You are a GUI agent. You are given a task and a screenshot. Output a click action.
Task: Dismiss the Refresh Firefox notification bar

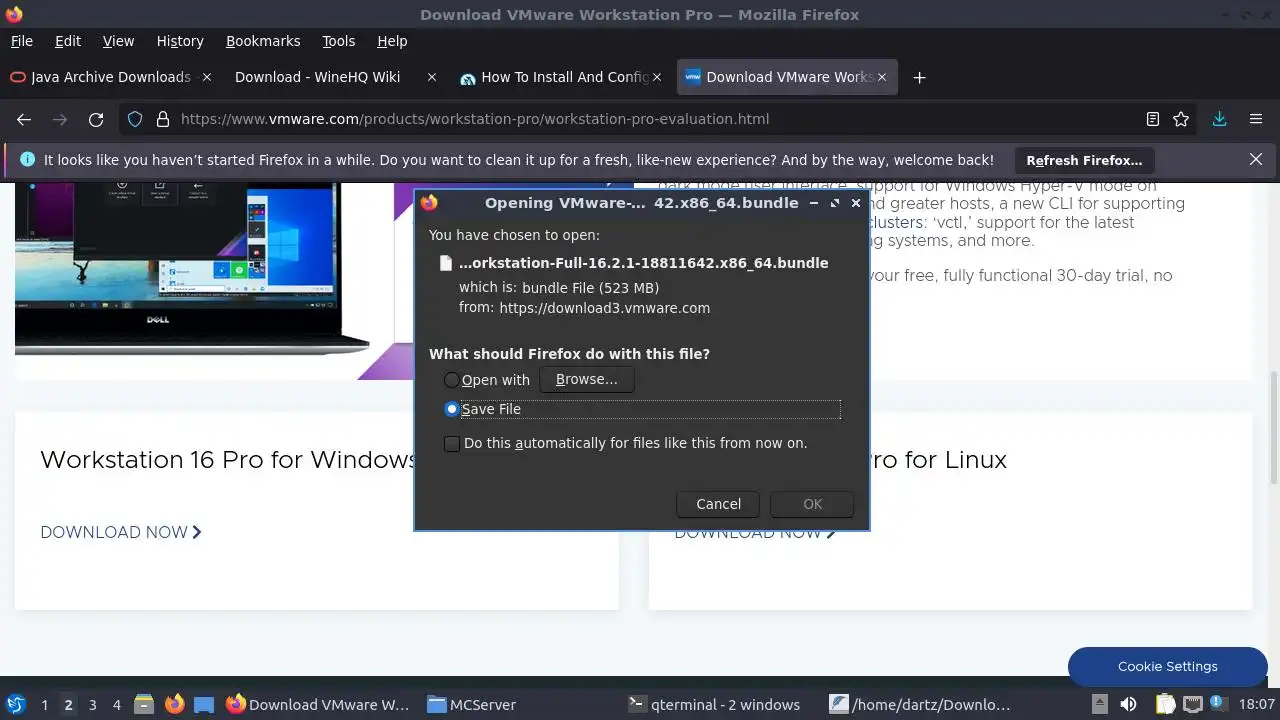1256,159
